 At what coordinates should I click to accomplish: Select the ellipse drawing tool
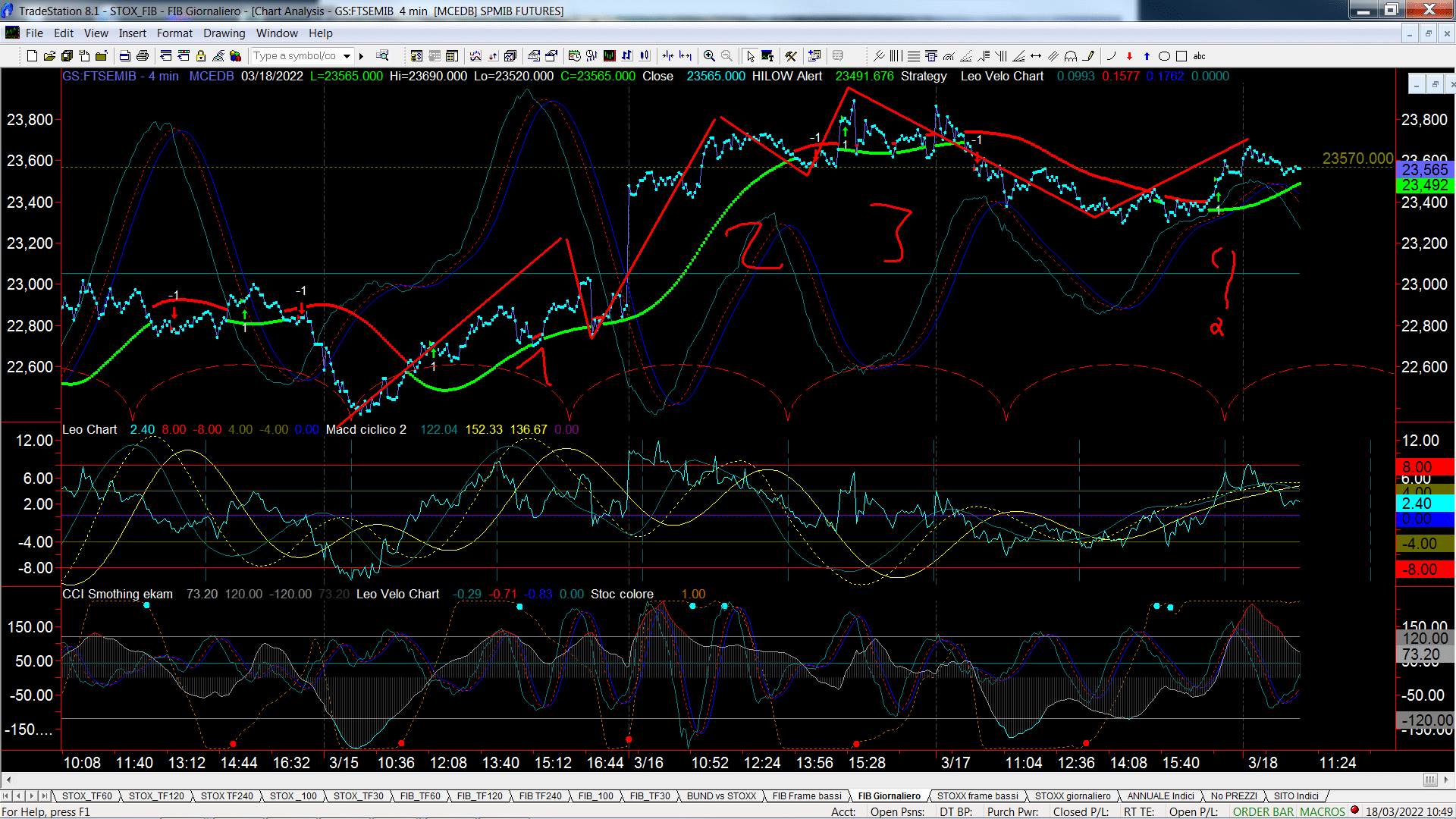[1164, 56]
